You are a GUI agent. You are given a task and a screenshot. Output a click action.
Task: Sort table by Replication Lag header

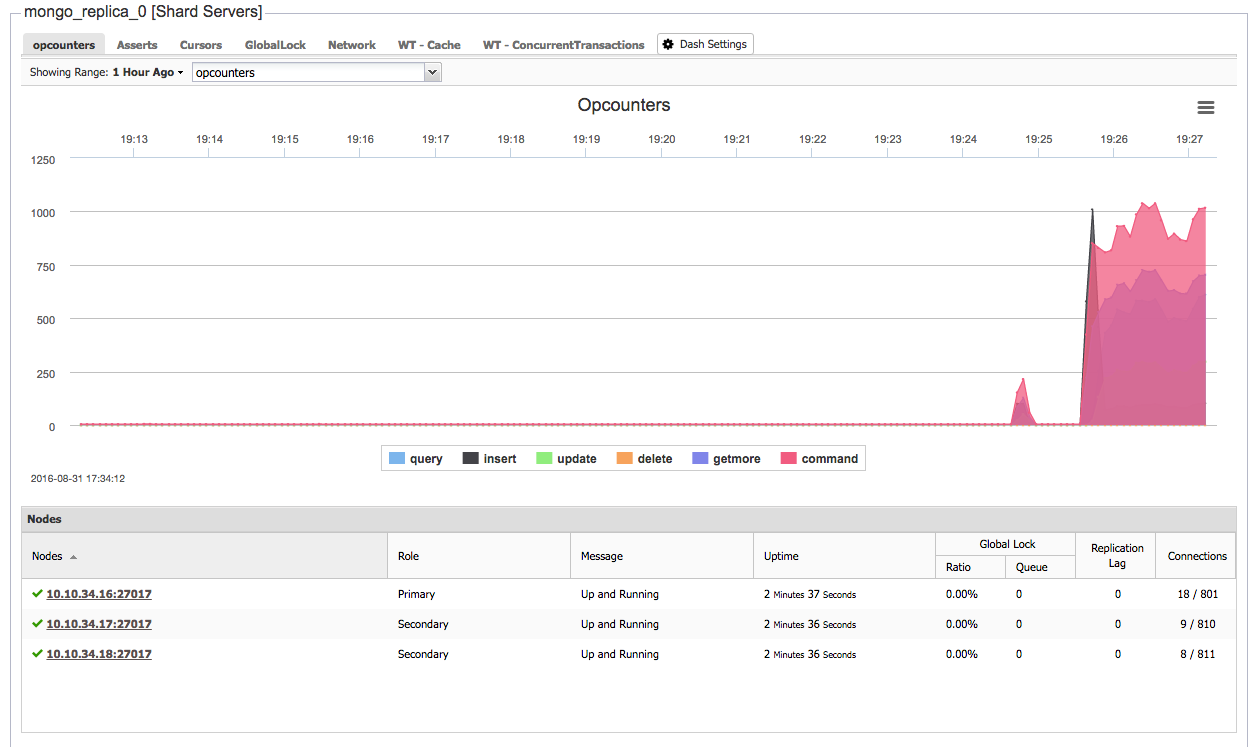click(x=1116, y=556)
